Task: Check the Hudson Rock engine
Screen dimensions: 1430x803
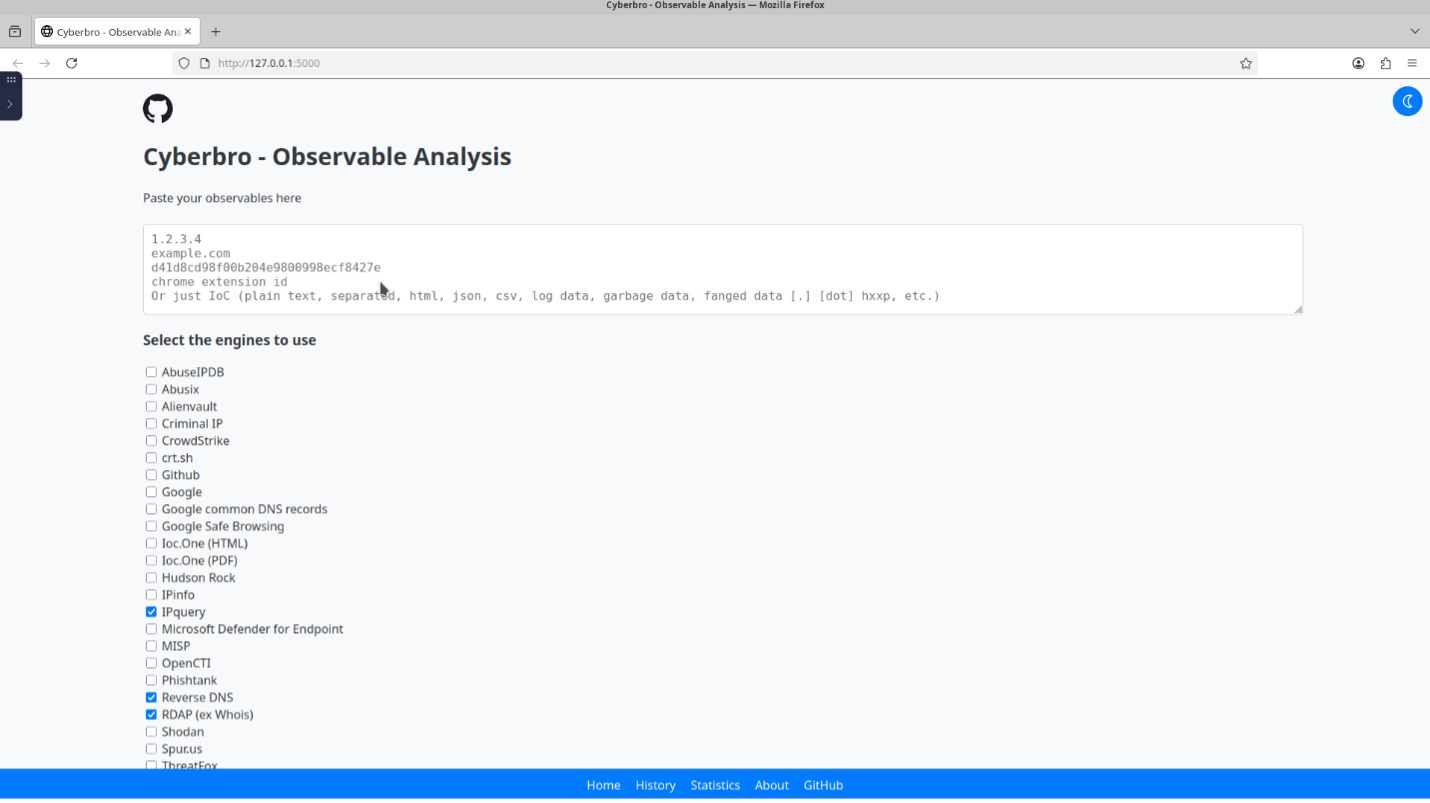Action: tap(151, 577)
